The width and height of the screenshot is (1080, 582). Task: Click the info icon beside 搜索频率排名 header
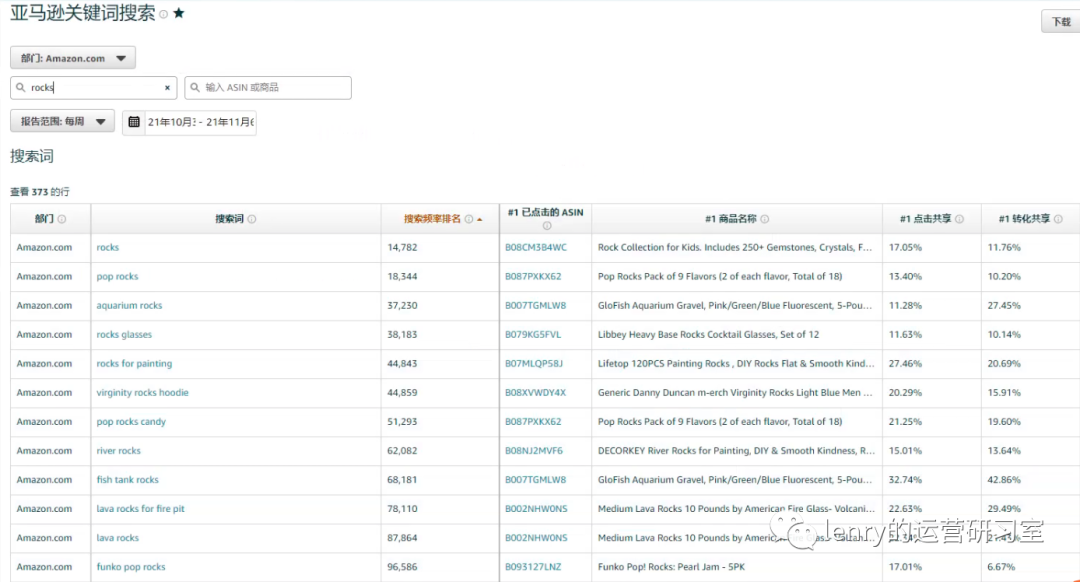pos(469,219)
